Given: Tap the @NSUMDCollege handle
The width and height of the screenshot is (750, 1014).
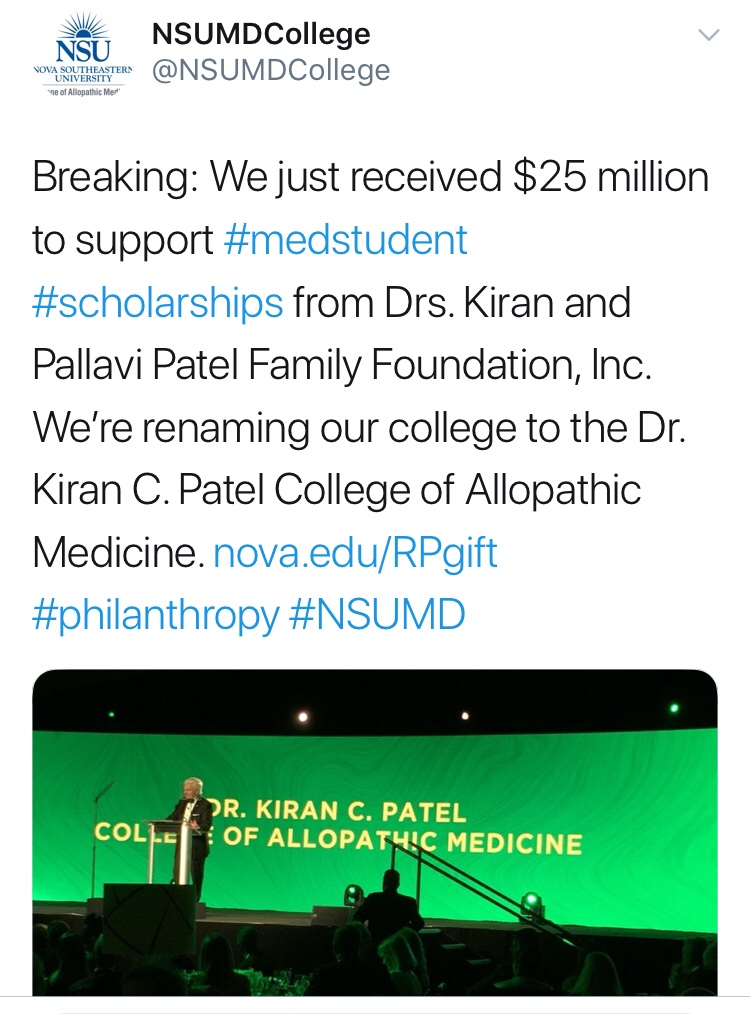Looking at the screenshot, I should pos(270,71).
